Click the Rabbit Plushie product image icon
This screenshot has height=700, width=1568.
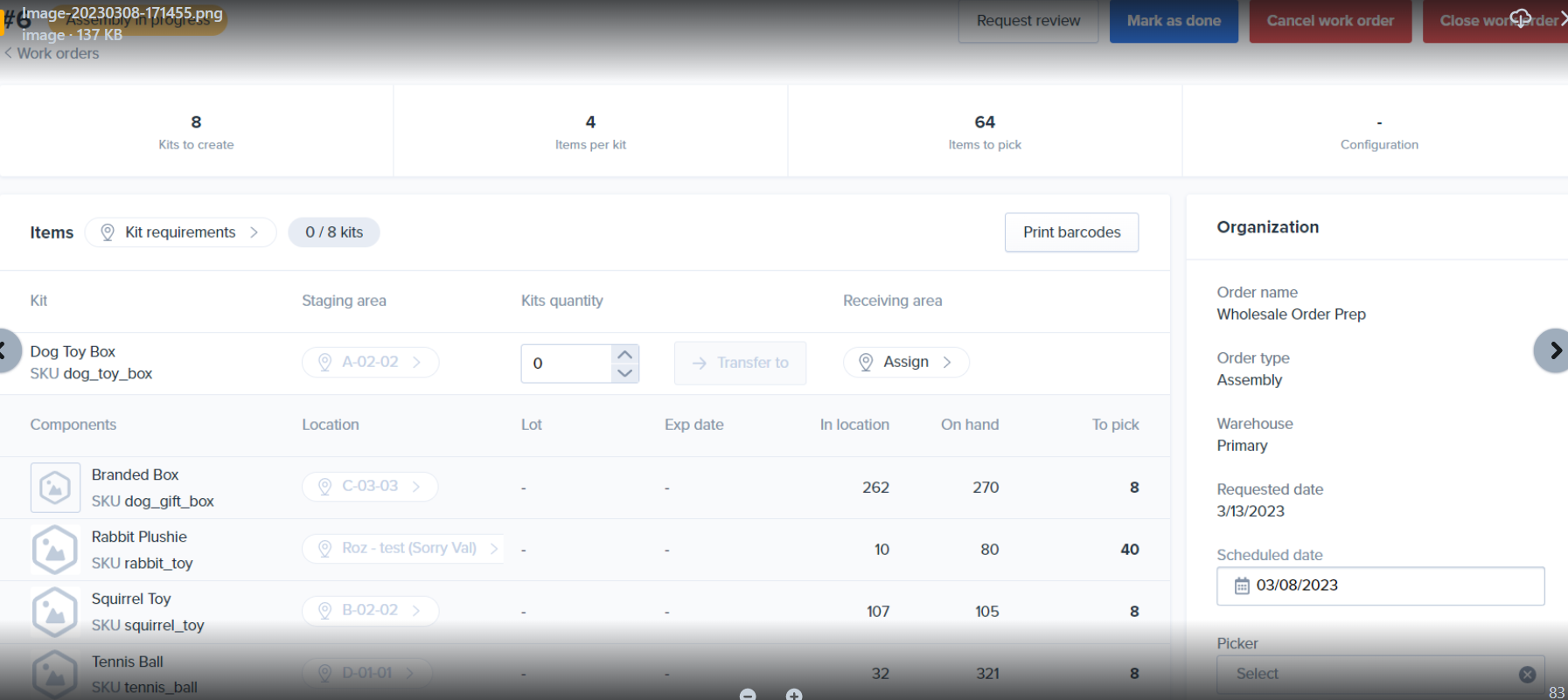[55, 550]
